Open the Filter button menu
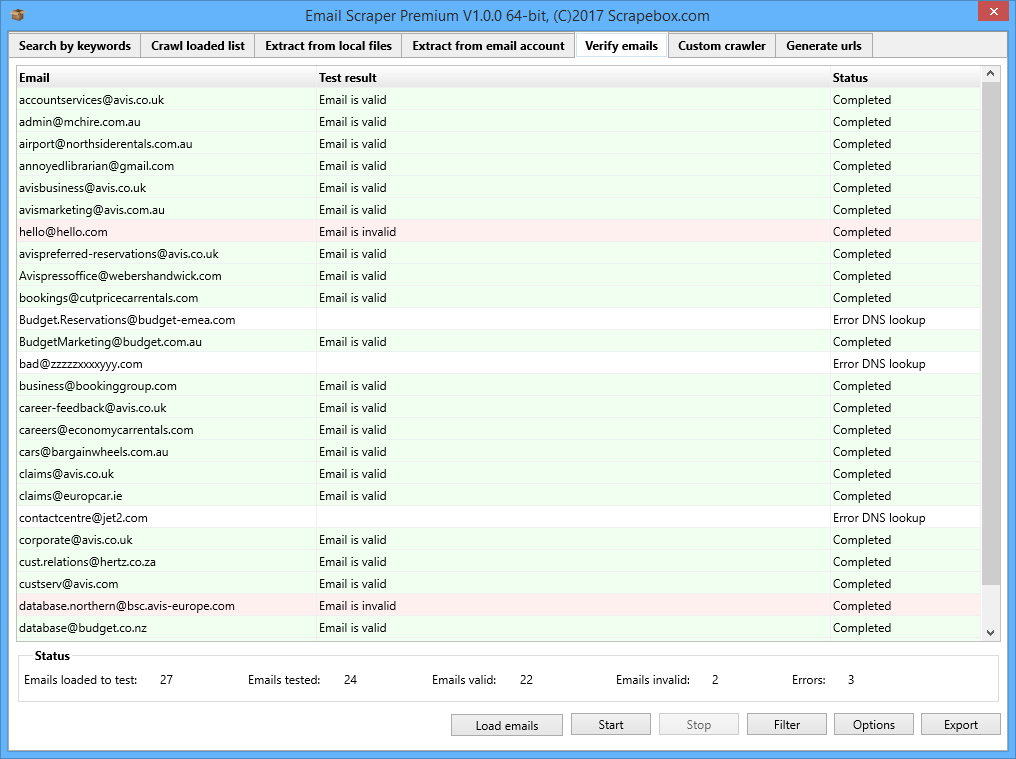 pos(786,725)
